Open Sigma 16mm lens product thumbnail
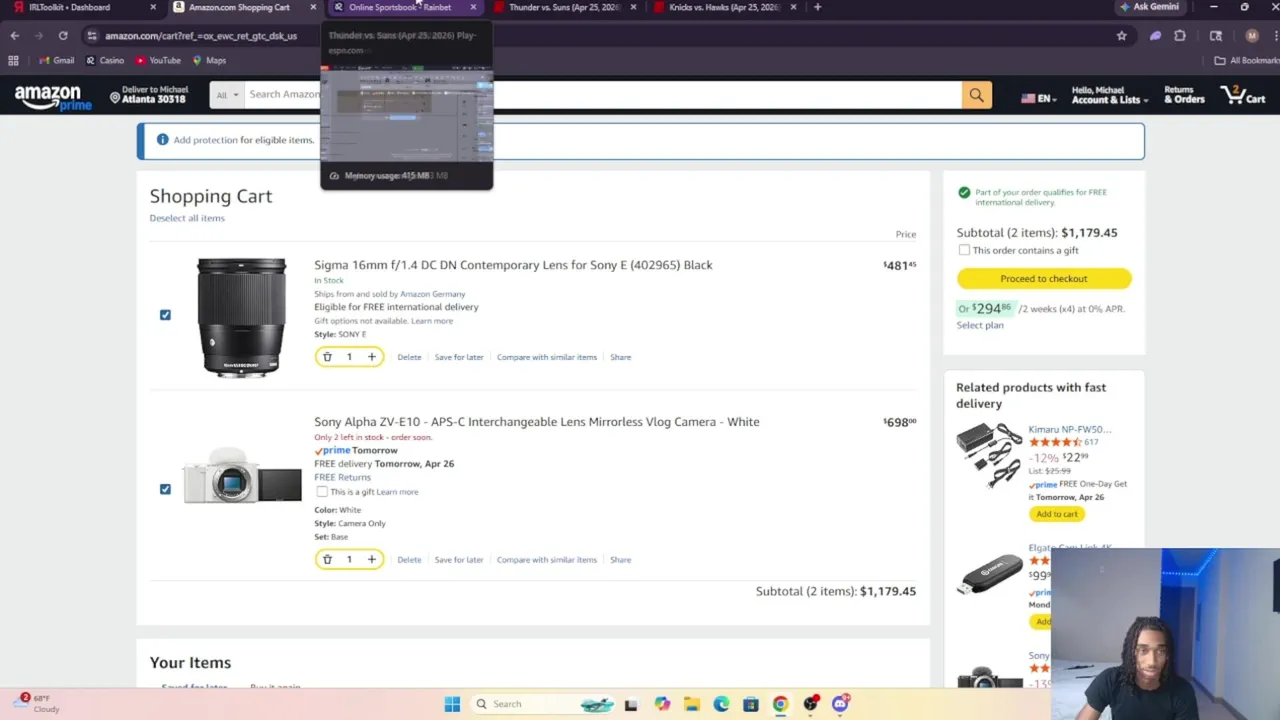This screenshot has height=720, width=1280. click(241, 317)
